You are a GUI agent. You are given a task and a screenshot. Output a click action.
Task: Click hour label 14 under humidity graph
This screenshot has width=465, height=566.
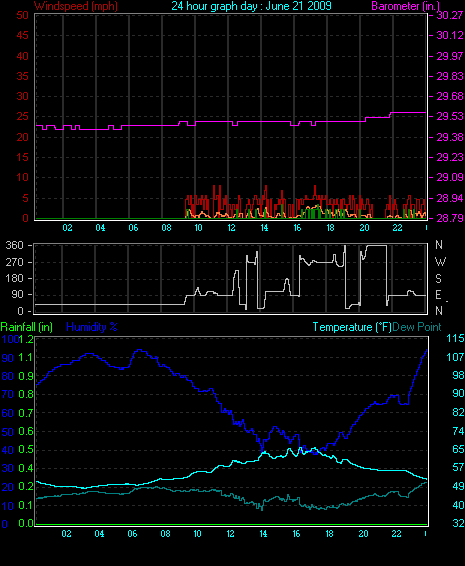coord(263,534)
